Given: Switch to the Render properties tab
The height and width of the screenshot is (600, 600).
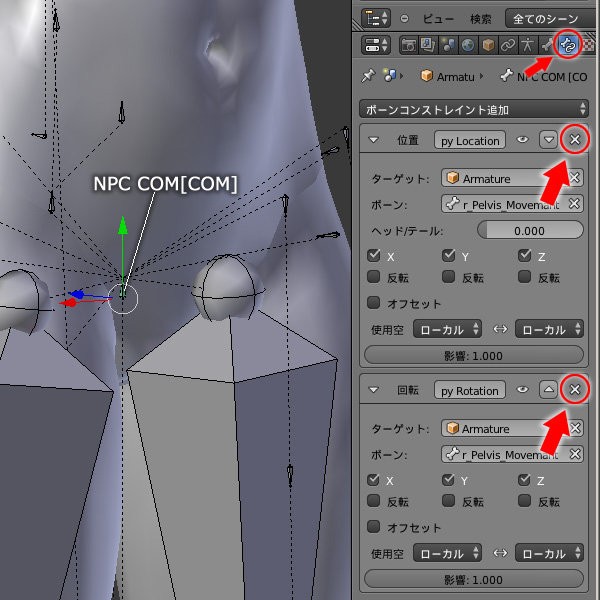Looking at the screenshot, I should tap(408, 45).
